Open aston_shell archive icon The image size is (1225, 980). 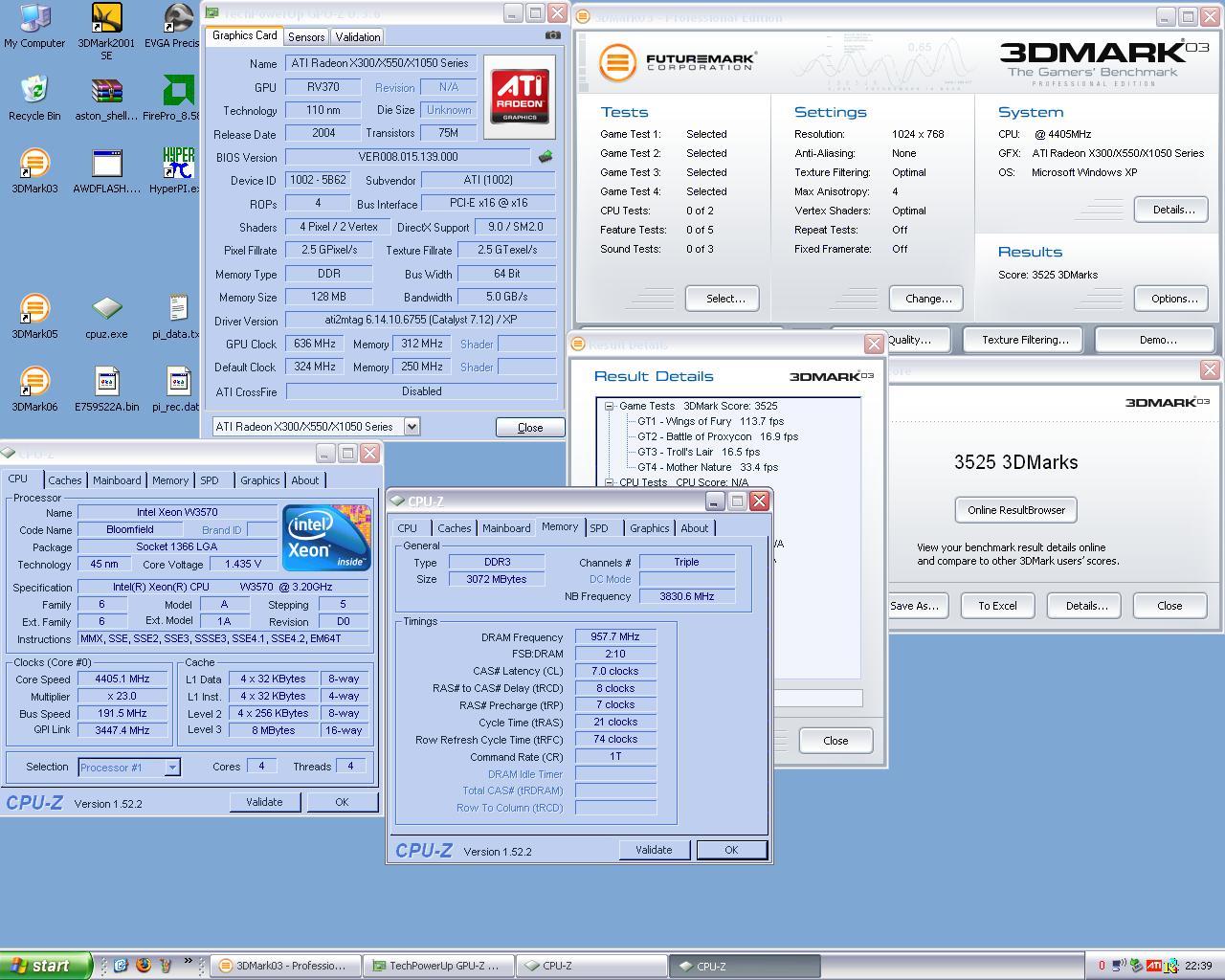tap(106, 98)
